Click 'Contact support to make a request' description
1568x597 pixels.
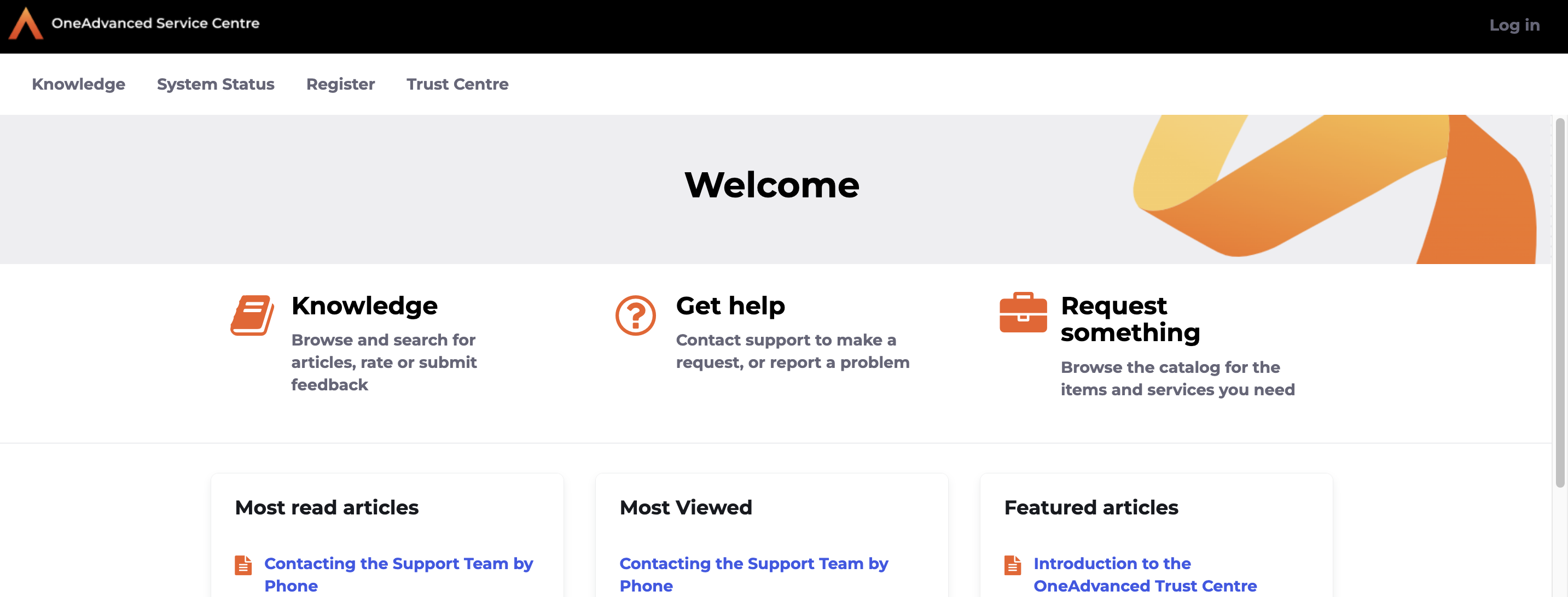(793, 352)
